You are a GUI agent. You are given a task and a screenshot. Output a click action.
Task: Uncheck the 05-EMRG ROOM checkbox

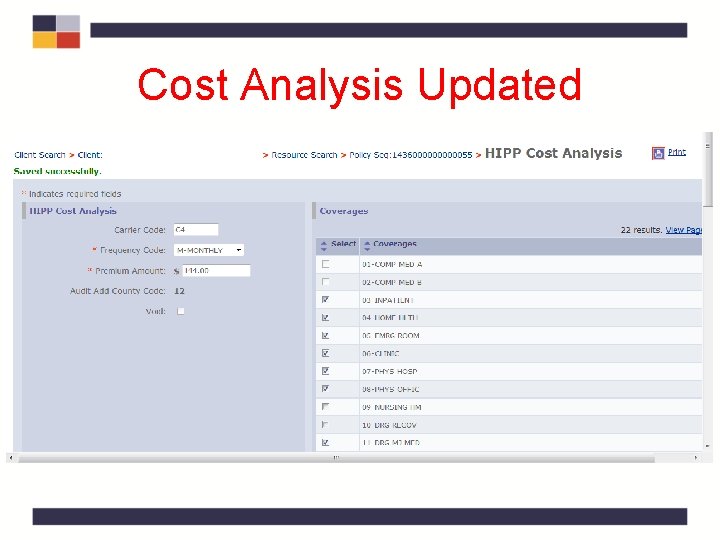click(326, 336)
